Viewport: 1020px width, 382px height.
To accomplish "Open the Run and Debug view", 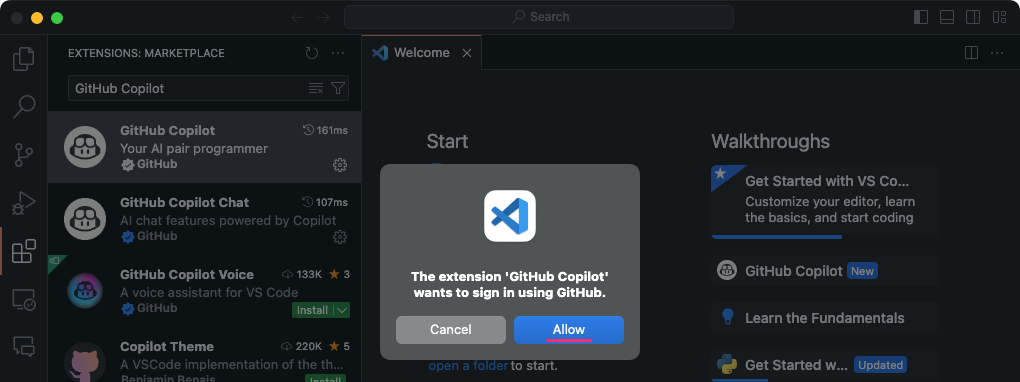I will [24, 203].
